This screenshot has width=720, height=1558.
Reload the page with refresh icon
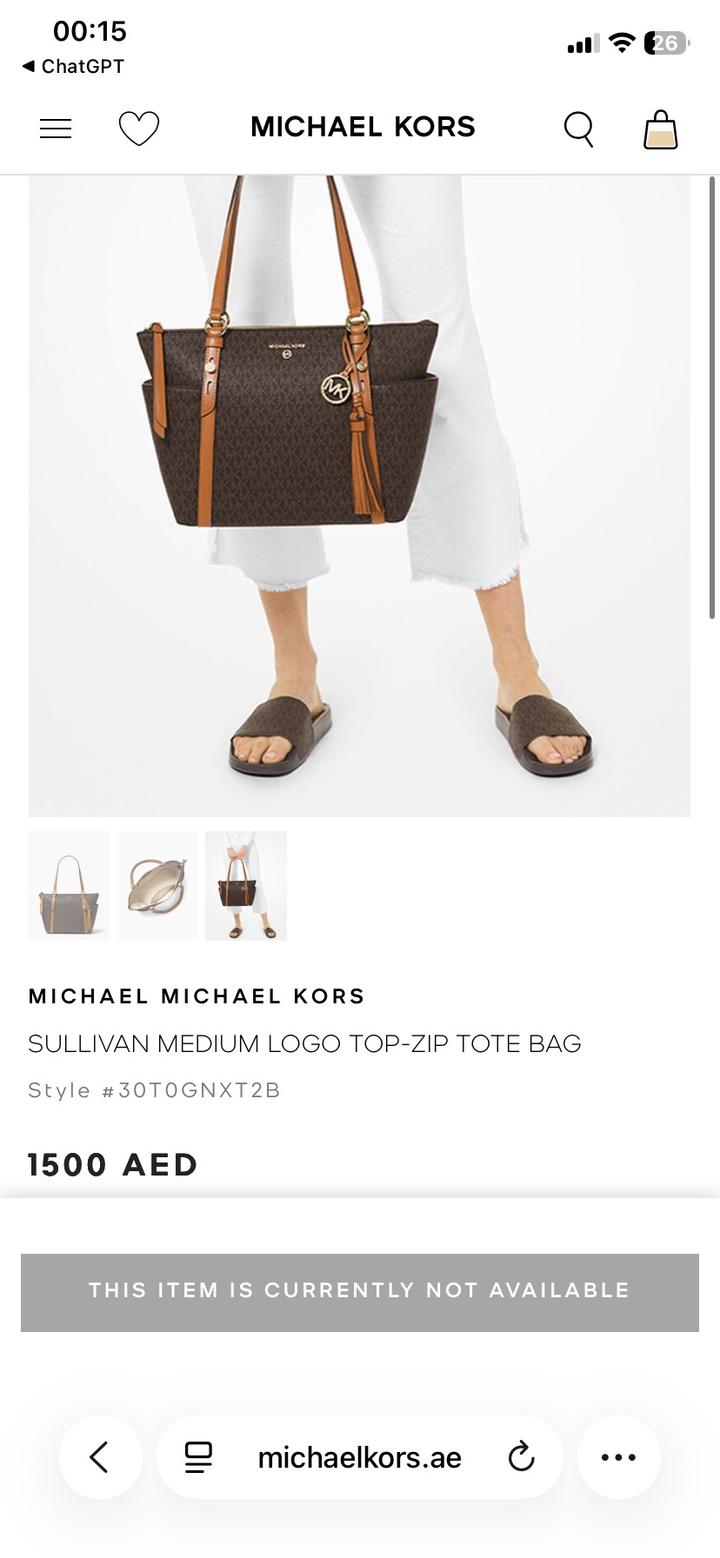click(x=521, y=1457)
